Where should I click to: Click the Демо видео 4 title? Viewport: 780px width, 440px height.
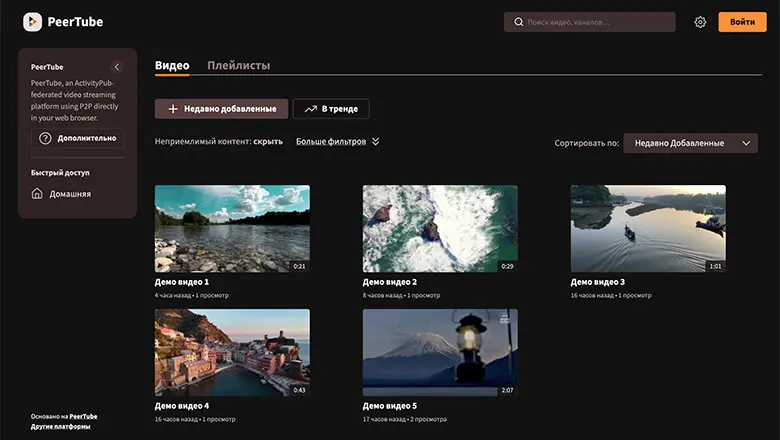pyautogui.click(x=182, y=406)
